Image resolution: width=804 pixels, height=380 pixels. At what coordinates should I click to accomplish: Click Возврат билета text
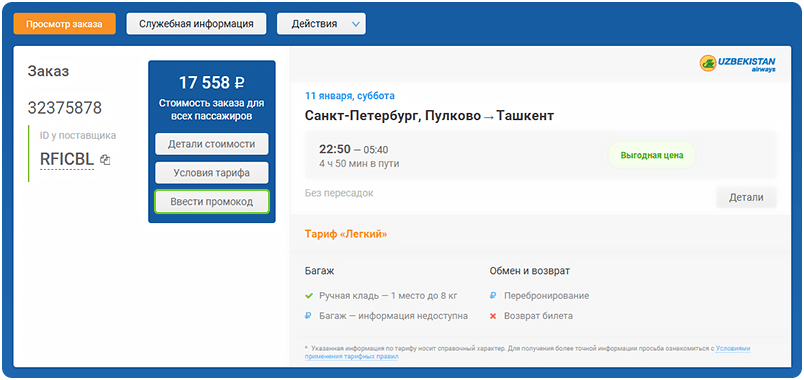[x=538, y=316]
